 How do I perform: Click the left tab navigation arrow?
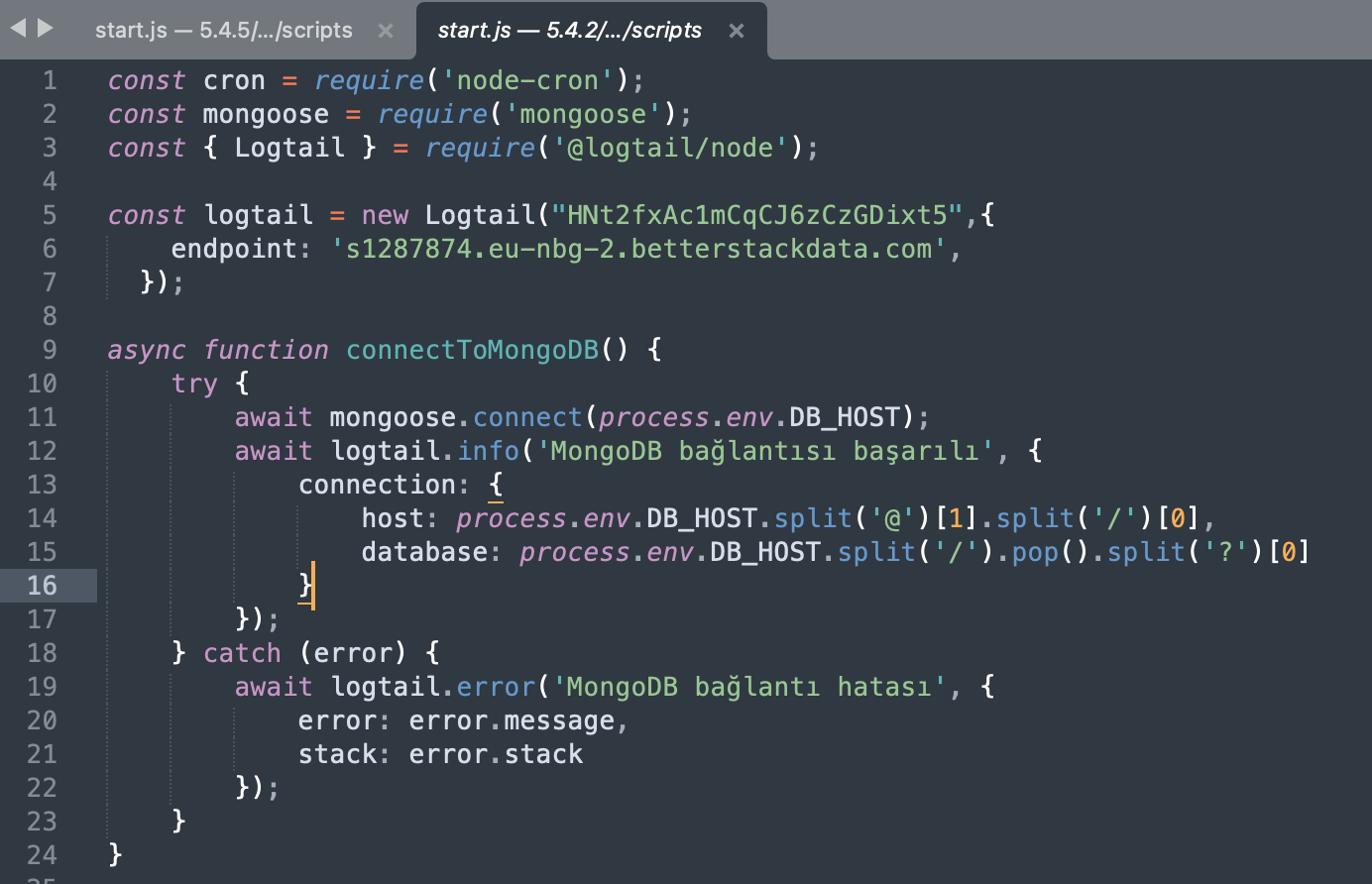click(x=18, y=29)
